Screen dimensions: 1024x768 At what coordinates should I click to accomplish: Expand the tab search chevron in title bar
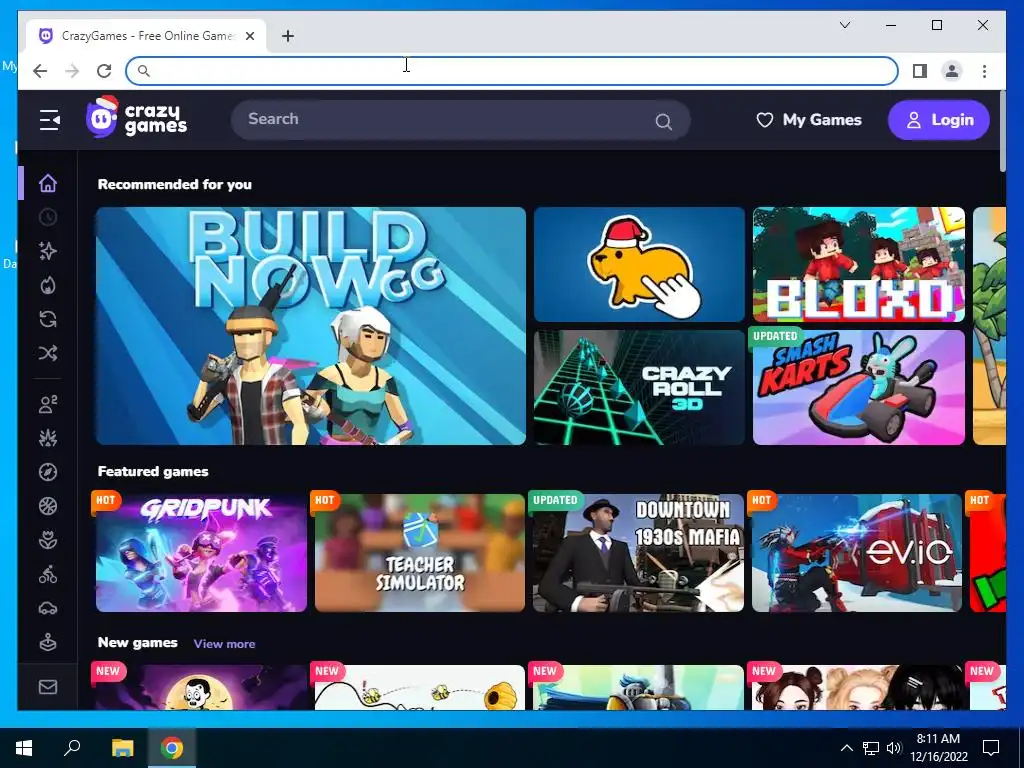click(844, 25)
